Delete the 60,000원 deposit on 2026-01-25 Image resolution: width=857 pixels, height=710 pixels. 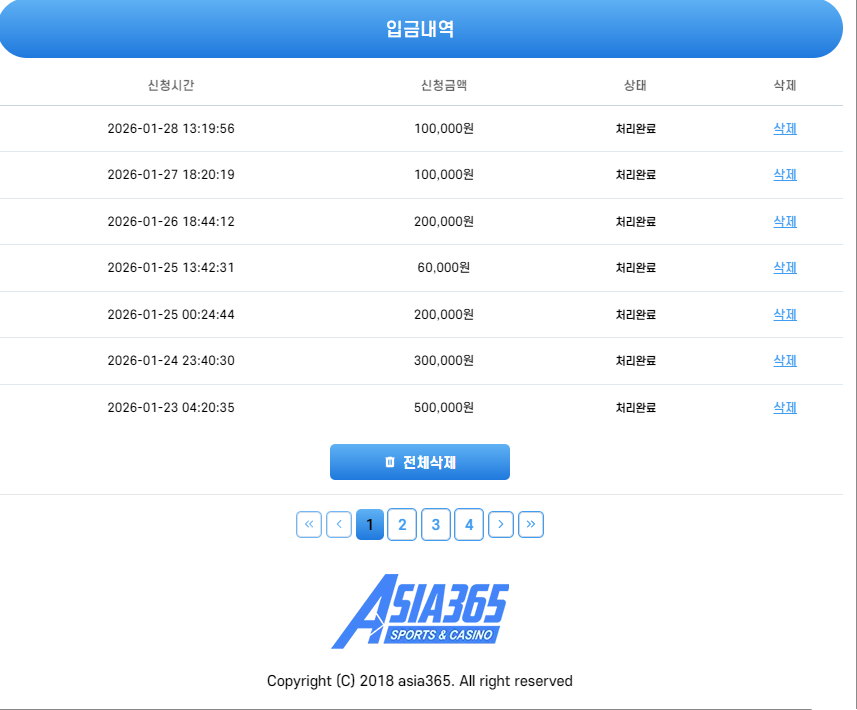coord(785,267)
